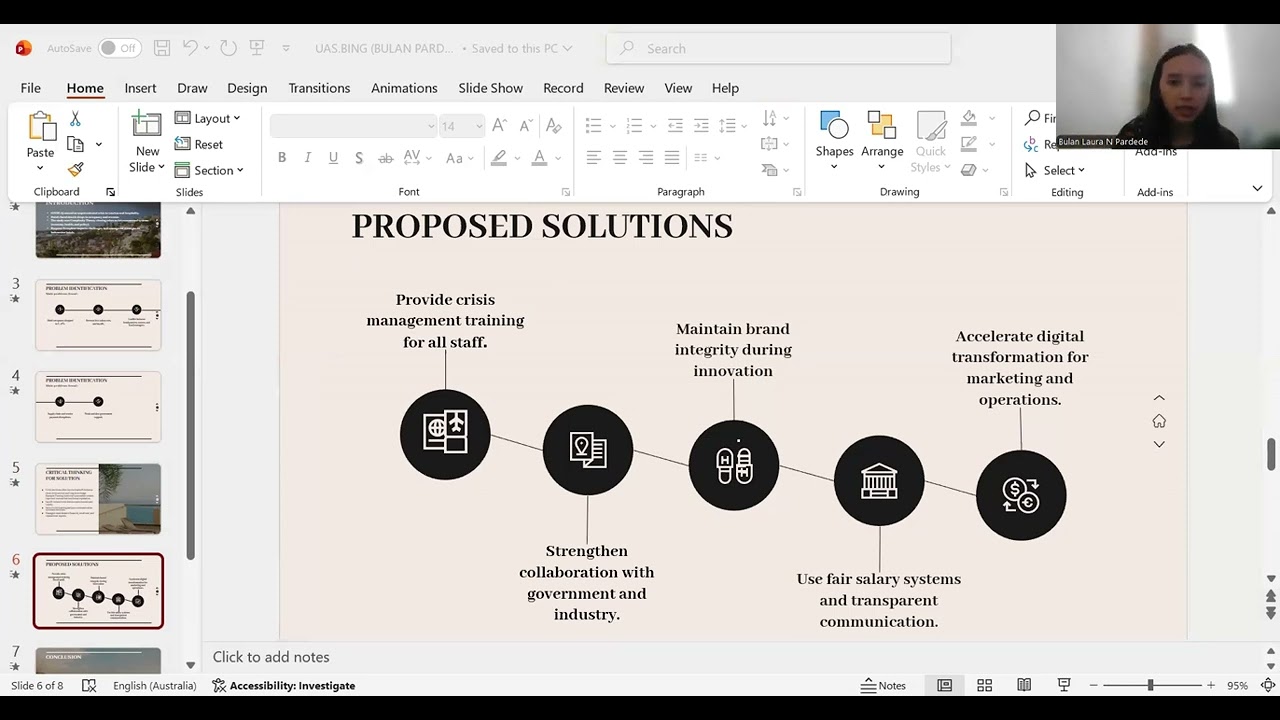Increase list indent level
1280x720 pixels.
click(x=701, y=126)
